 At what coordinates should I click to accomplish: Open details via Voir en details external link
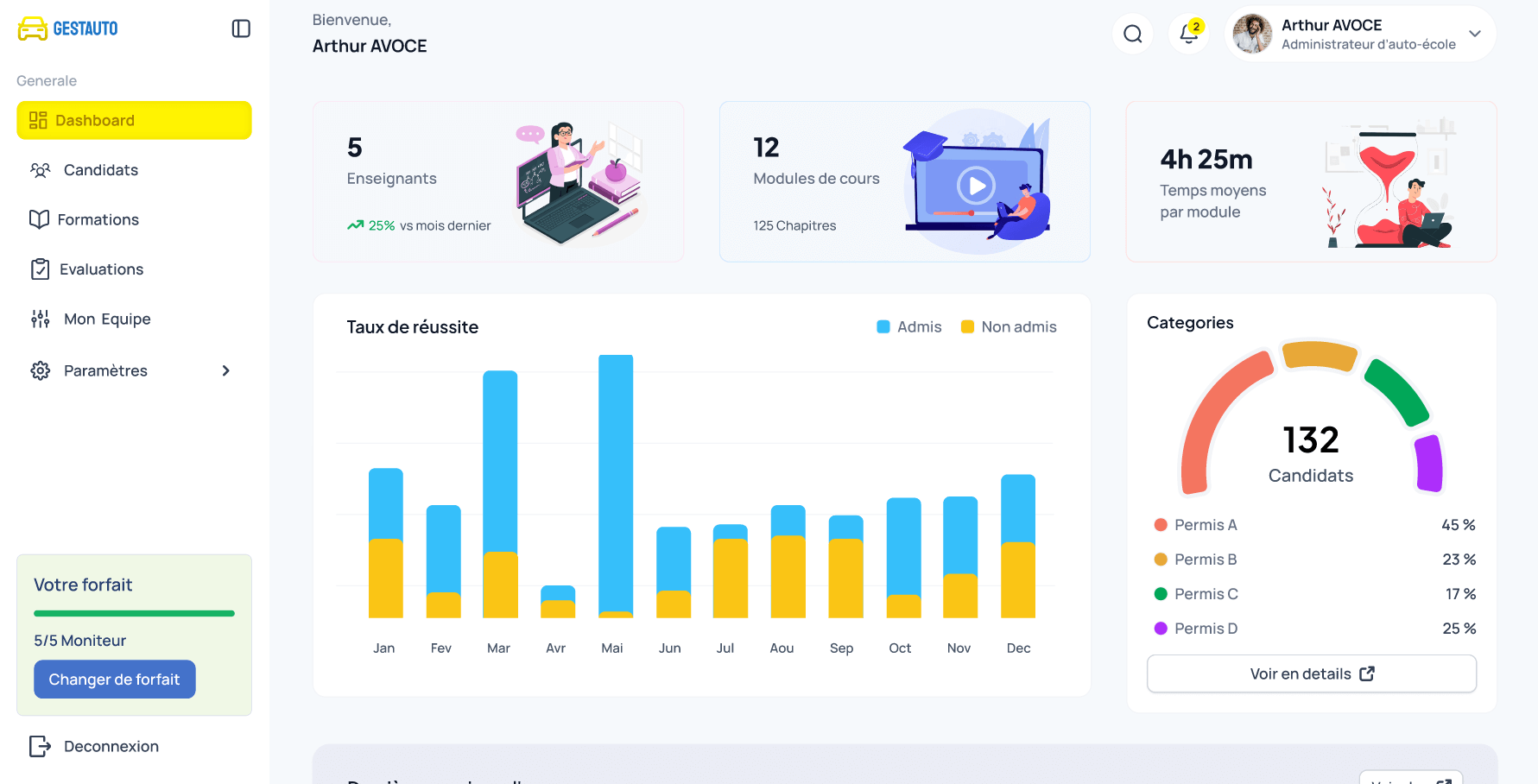click(1367, 673)
